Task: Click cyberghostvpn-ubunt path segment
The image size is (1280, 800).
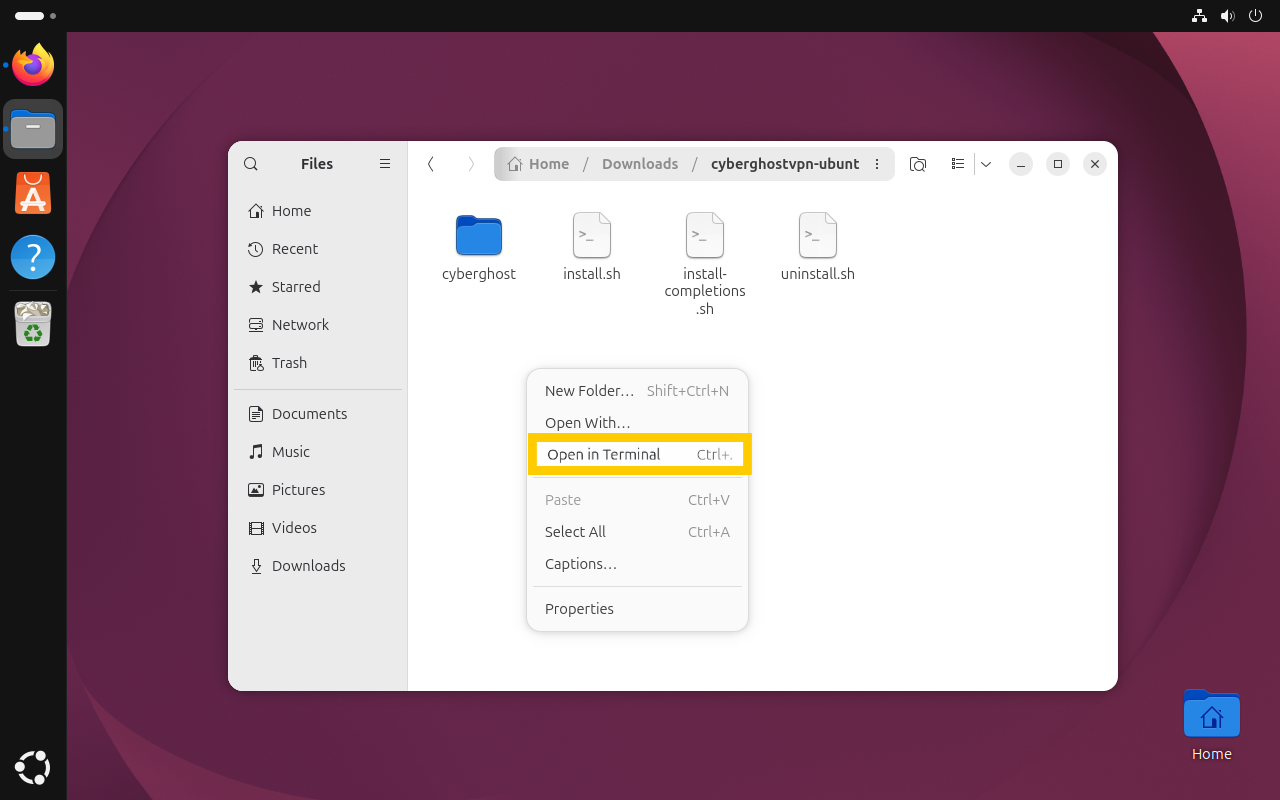Action: click(785, 164)
